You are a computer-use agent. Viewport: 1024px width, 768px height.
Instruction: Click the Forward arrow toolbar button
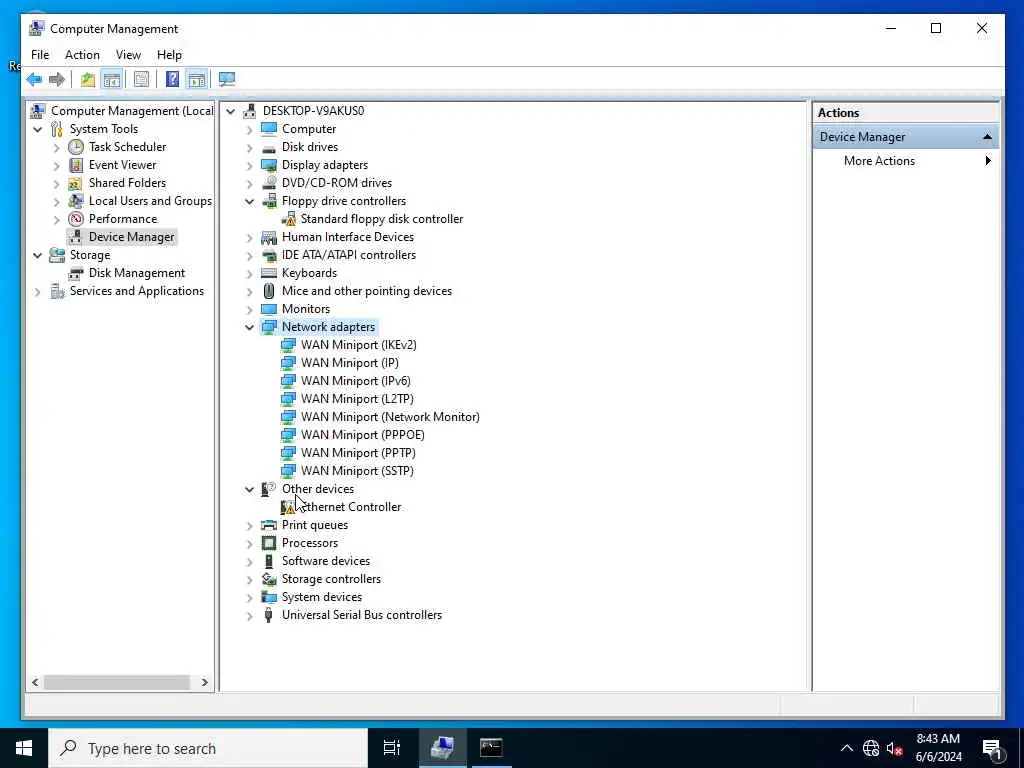pos(57,80)
